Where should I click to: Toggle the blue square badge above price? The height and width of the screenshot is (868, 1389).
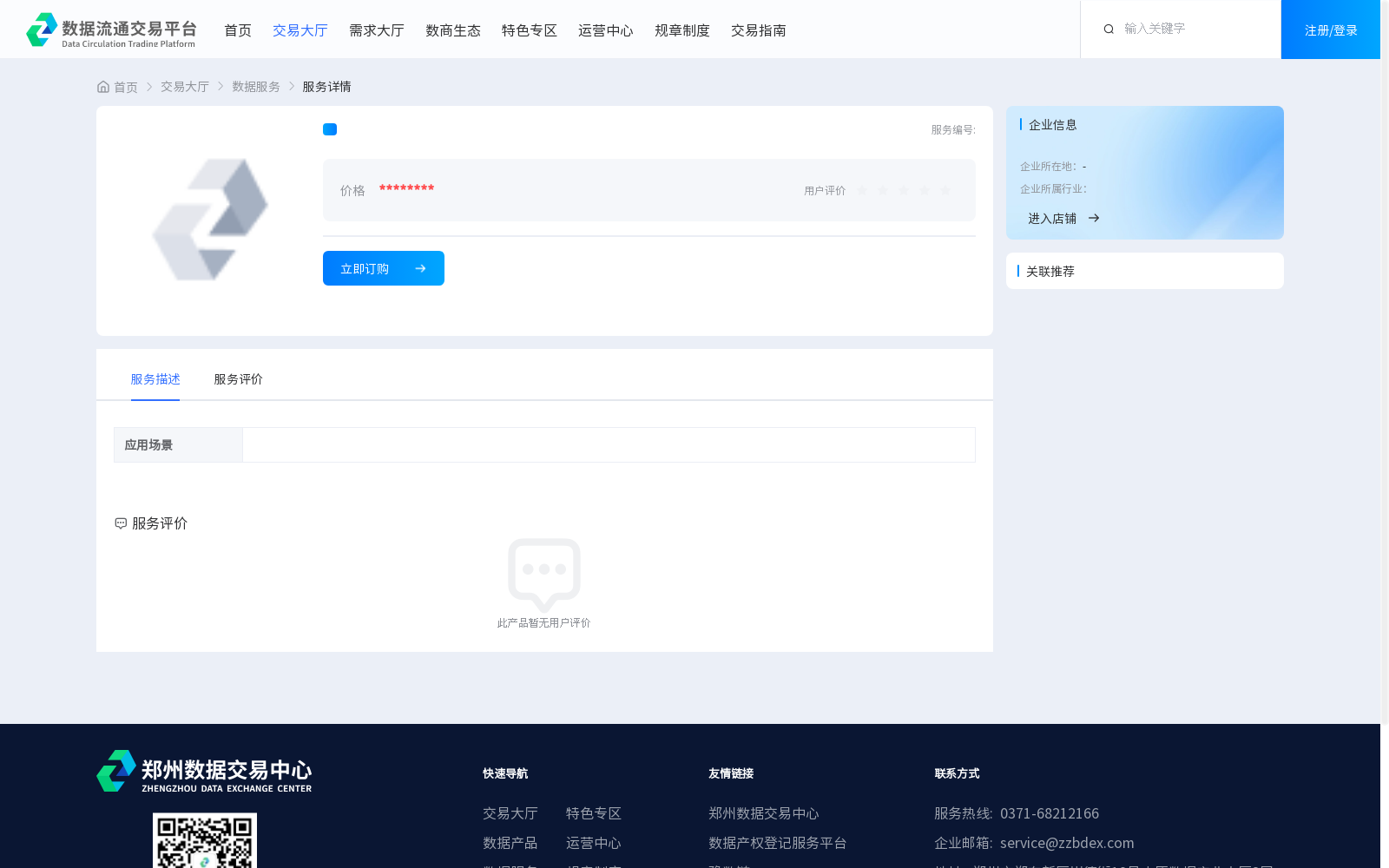click(330, 128)
